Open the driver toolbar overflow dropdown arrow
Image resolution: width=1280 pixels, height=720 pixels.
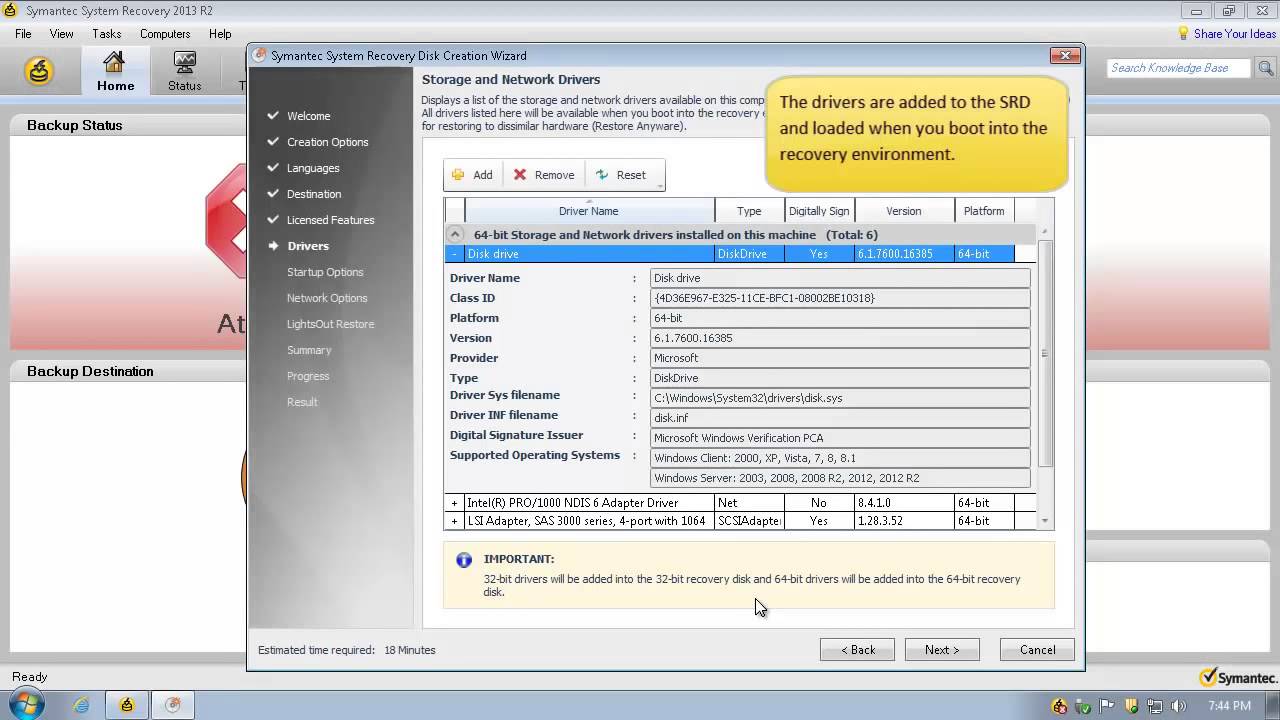(660, 186)
